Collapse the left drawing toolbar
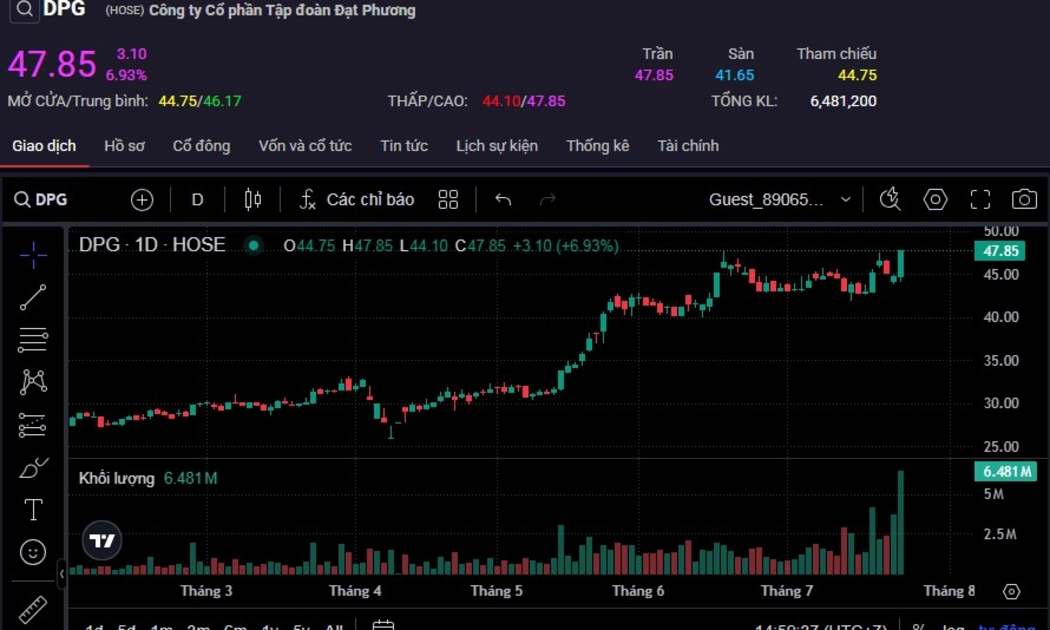Viewport: 1050px width, 630px height. click(62, 574)
